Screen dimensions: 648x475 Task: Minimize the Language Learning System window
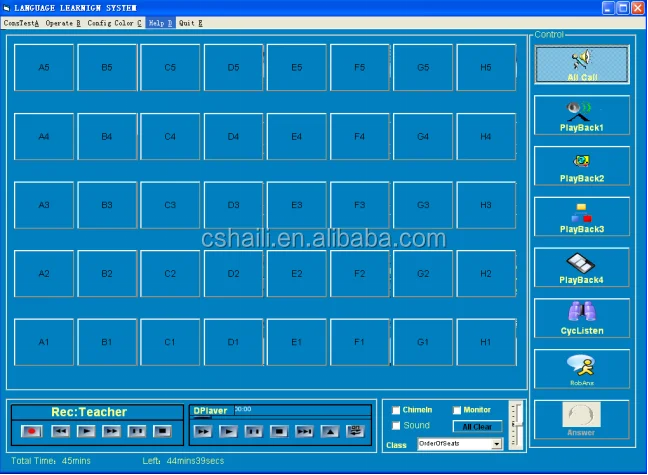point(608,8)
